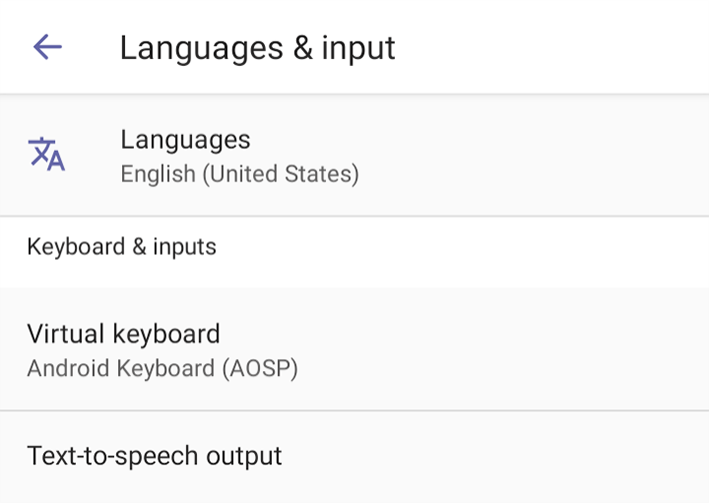The height and width of the screenshot is (503, 709).
Task: Click empty area of the Virtual keyboard row
Action: click(502, 349)
